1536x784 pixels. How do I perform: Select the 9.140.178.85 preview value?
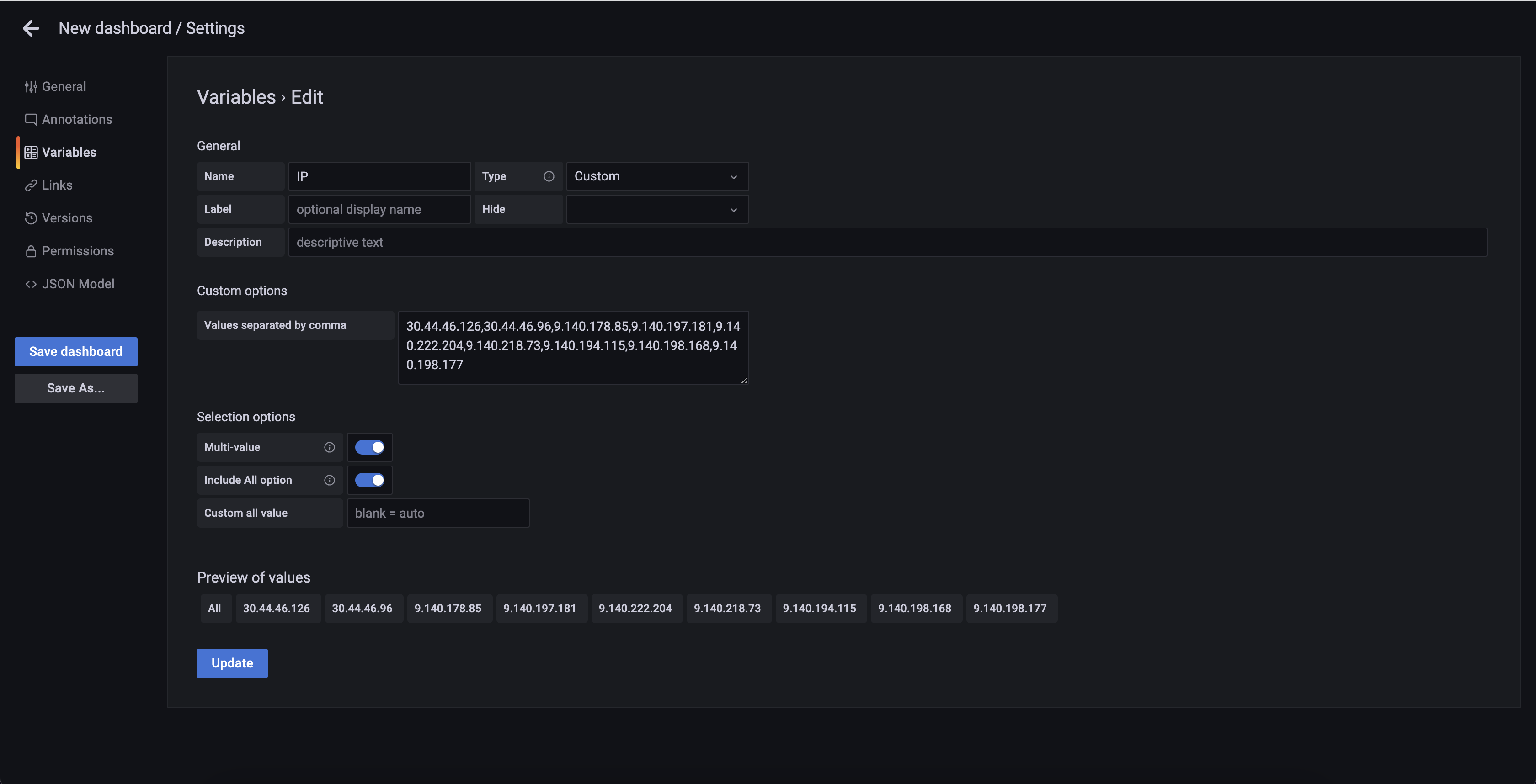pyautogui.click(x=448, y=608)
